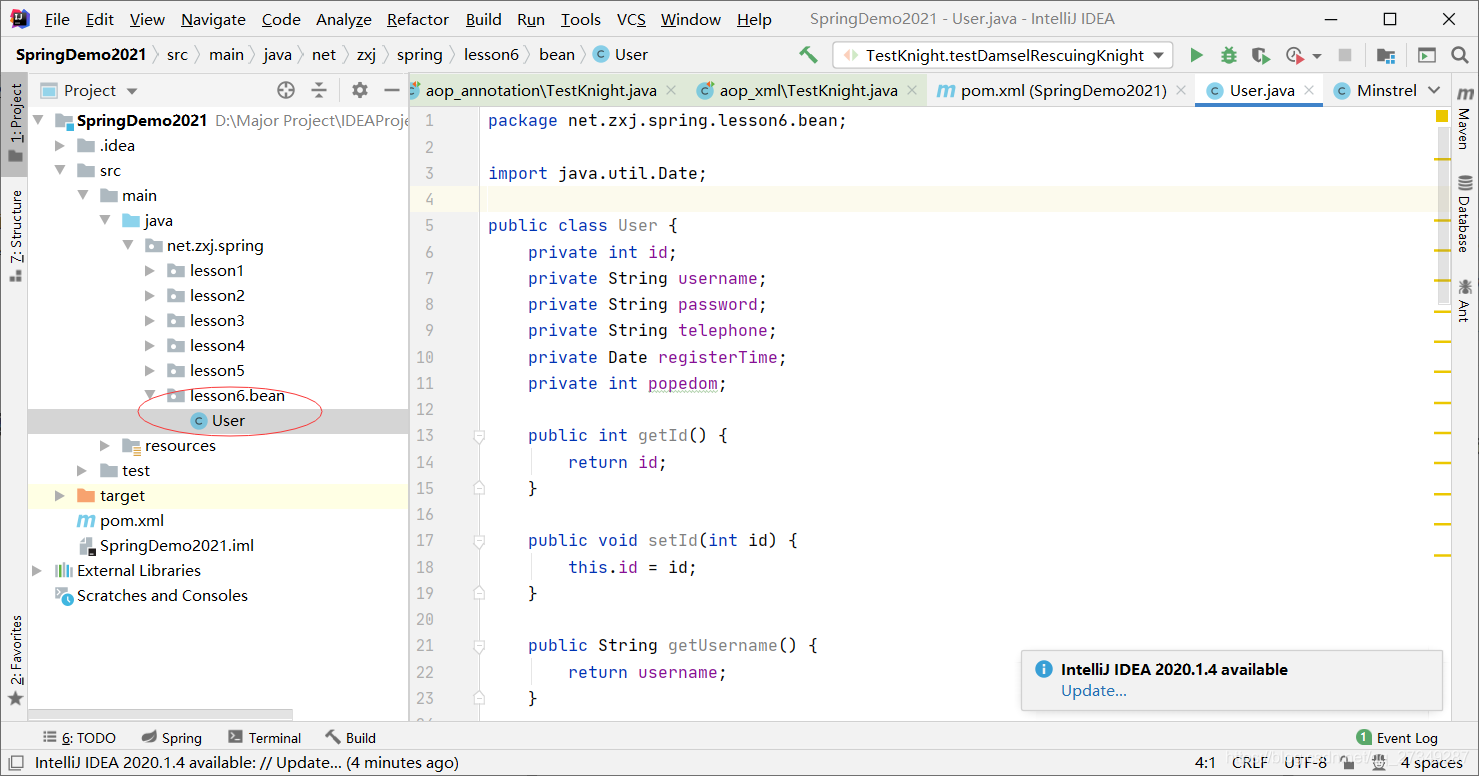Collapse the lesson6.bean package

point(150,395)
